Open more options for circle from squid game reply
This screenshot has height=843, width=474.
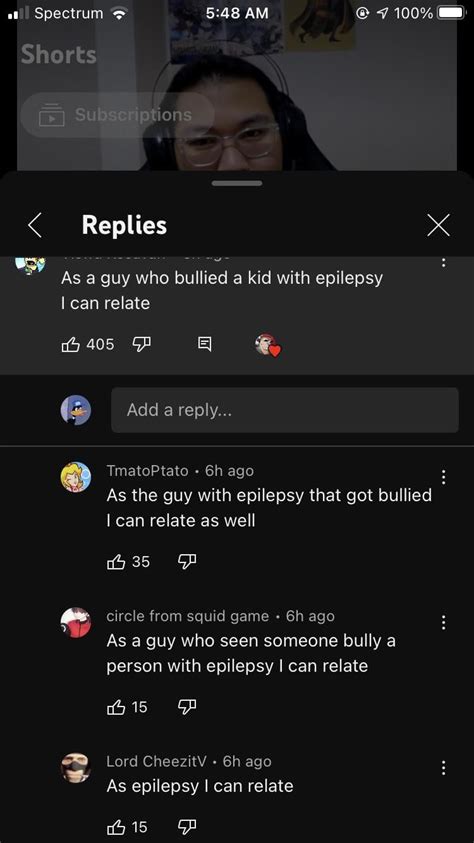coord(443,622)
